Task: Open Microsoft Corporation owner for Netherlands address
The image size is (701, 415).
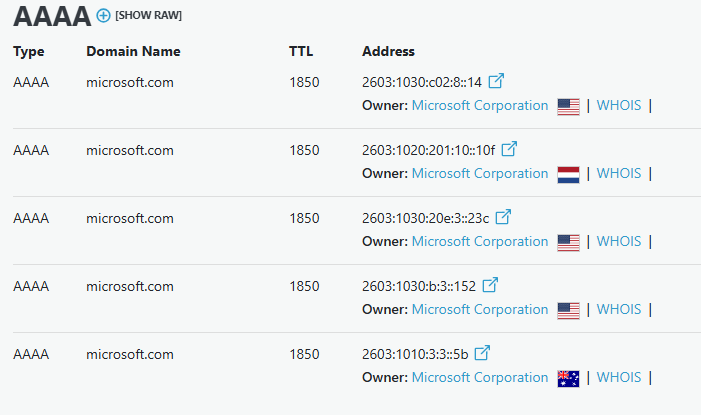Action: (480, 174)
